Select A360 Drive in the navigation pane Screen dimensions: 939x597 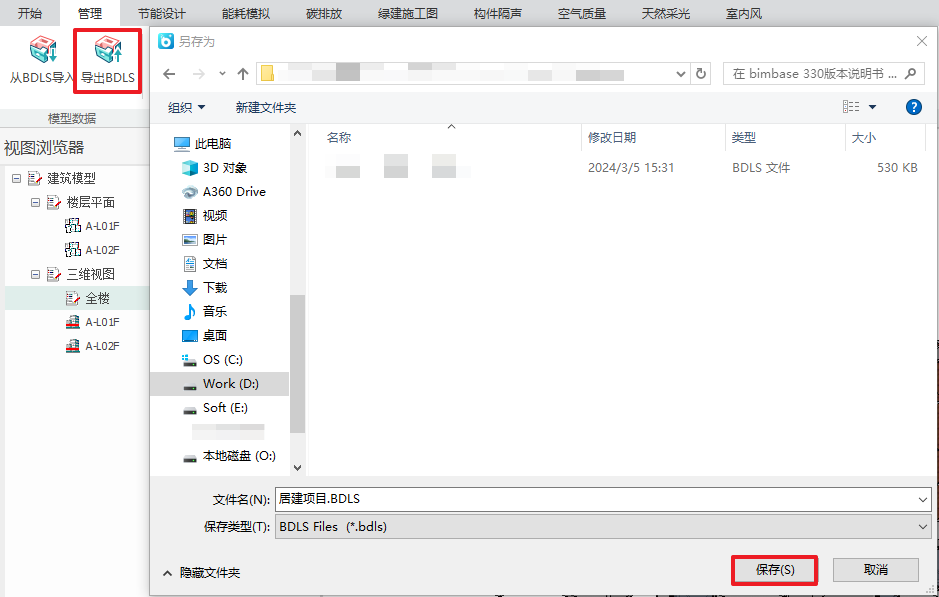(x=223, y=192)
